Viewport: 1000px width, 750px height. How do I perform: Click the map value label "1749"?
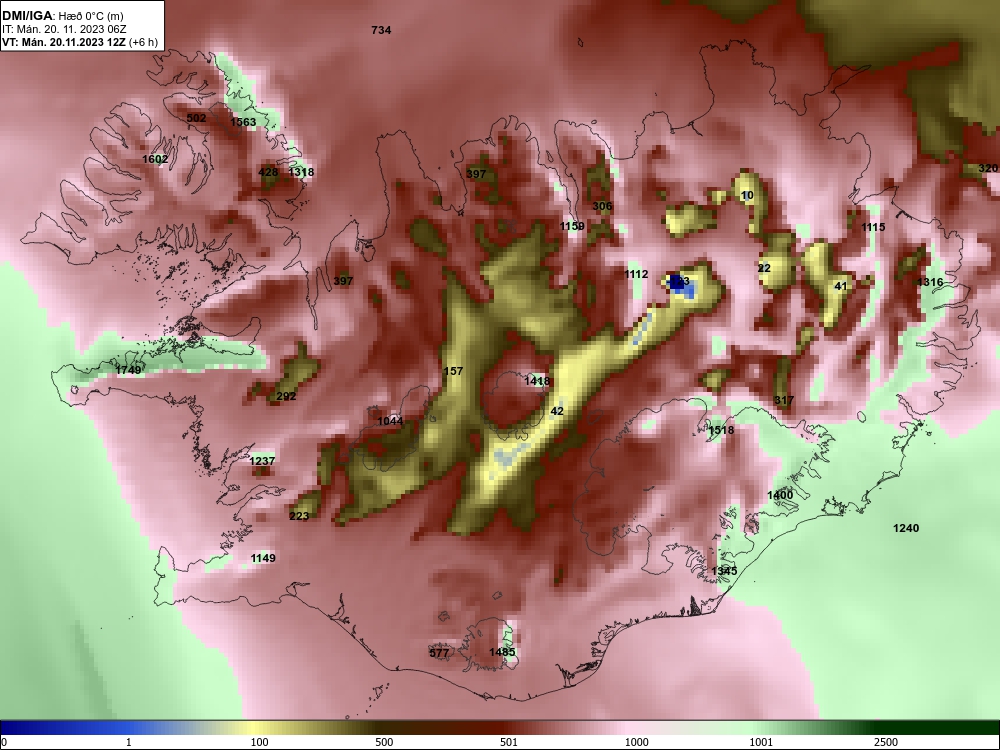click(128, 370)
